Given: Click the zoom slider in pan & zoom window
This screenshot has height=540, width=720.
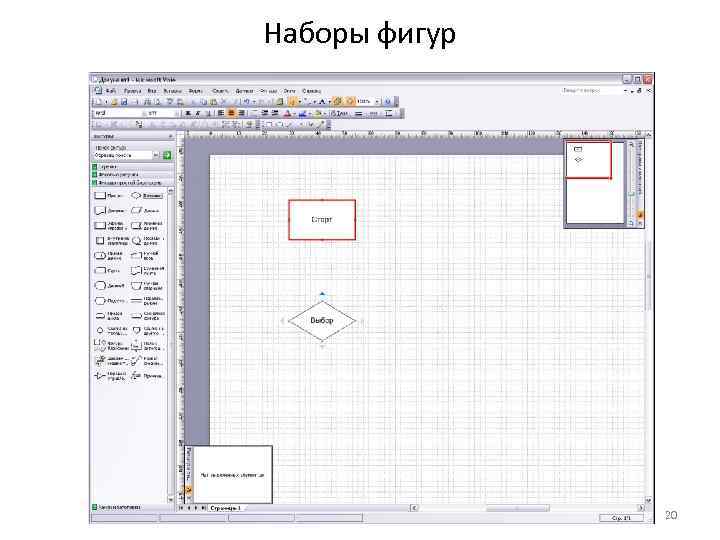Looking at the screenshot, I should click(x=631, y=193).
